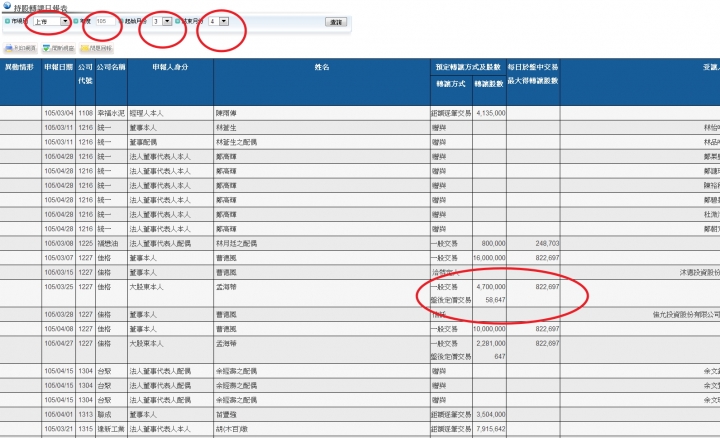Select the after-hours share count 58,647
The height and width of the screenshot is (438, 720).
point(495,300)
